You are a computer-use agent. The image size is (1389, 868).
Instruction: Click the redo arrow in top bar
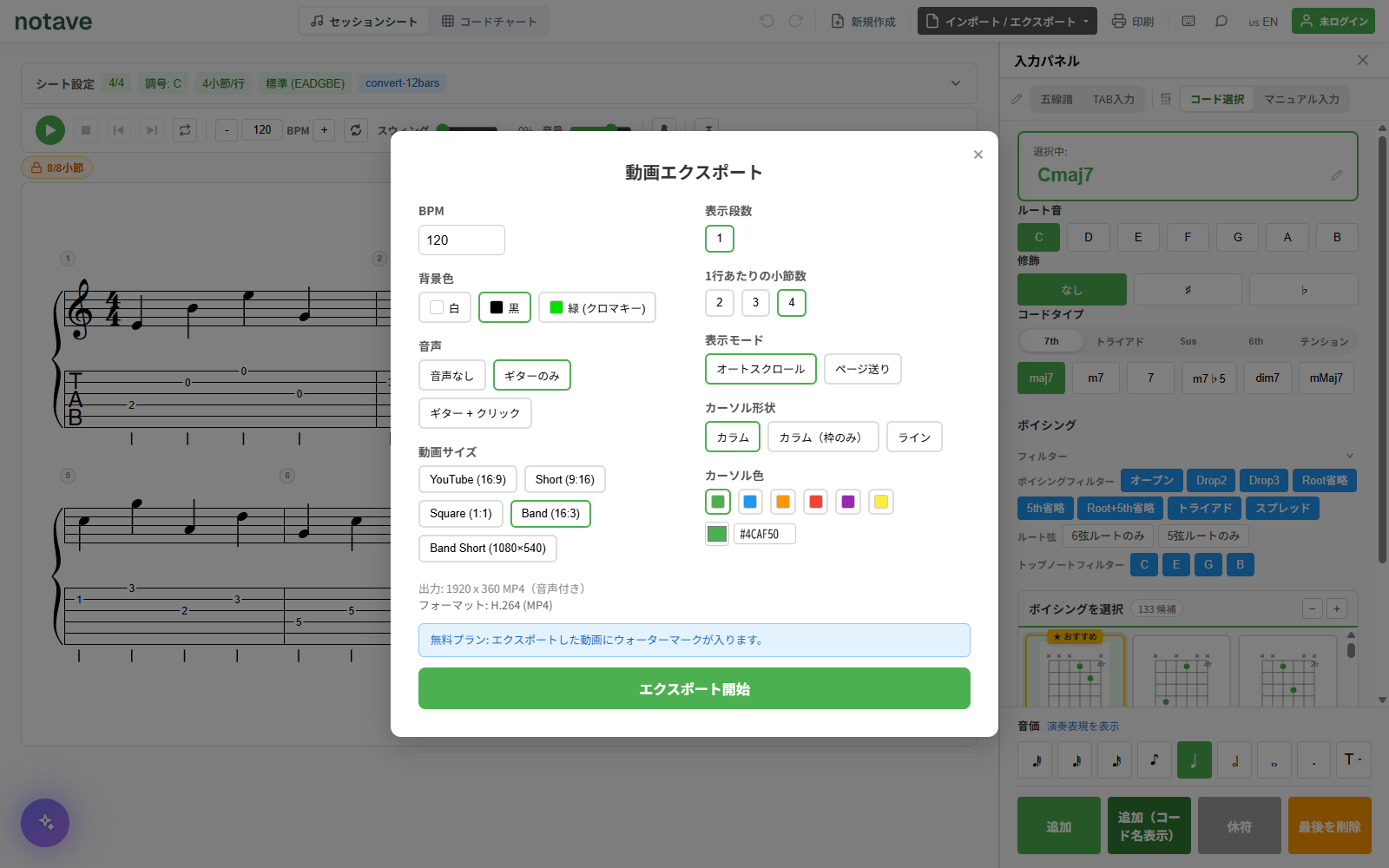[x=795, y=21]
